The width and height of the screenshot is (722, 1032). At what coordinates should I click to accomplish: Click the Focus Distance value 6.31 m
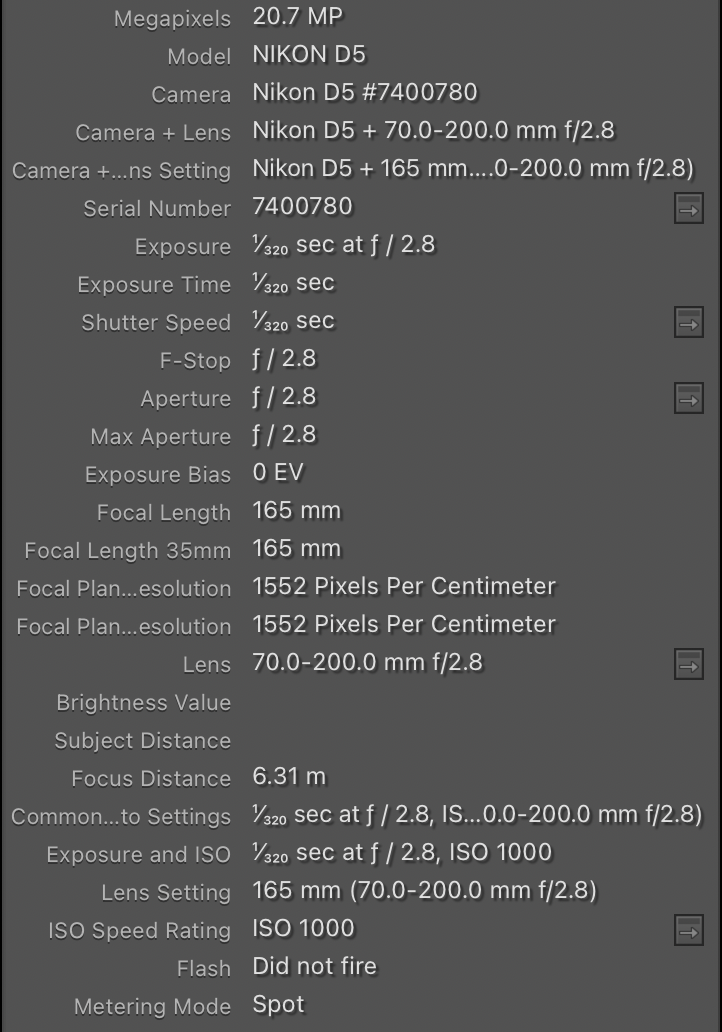tap(289, 778)
